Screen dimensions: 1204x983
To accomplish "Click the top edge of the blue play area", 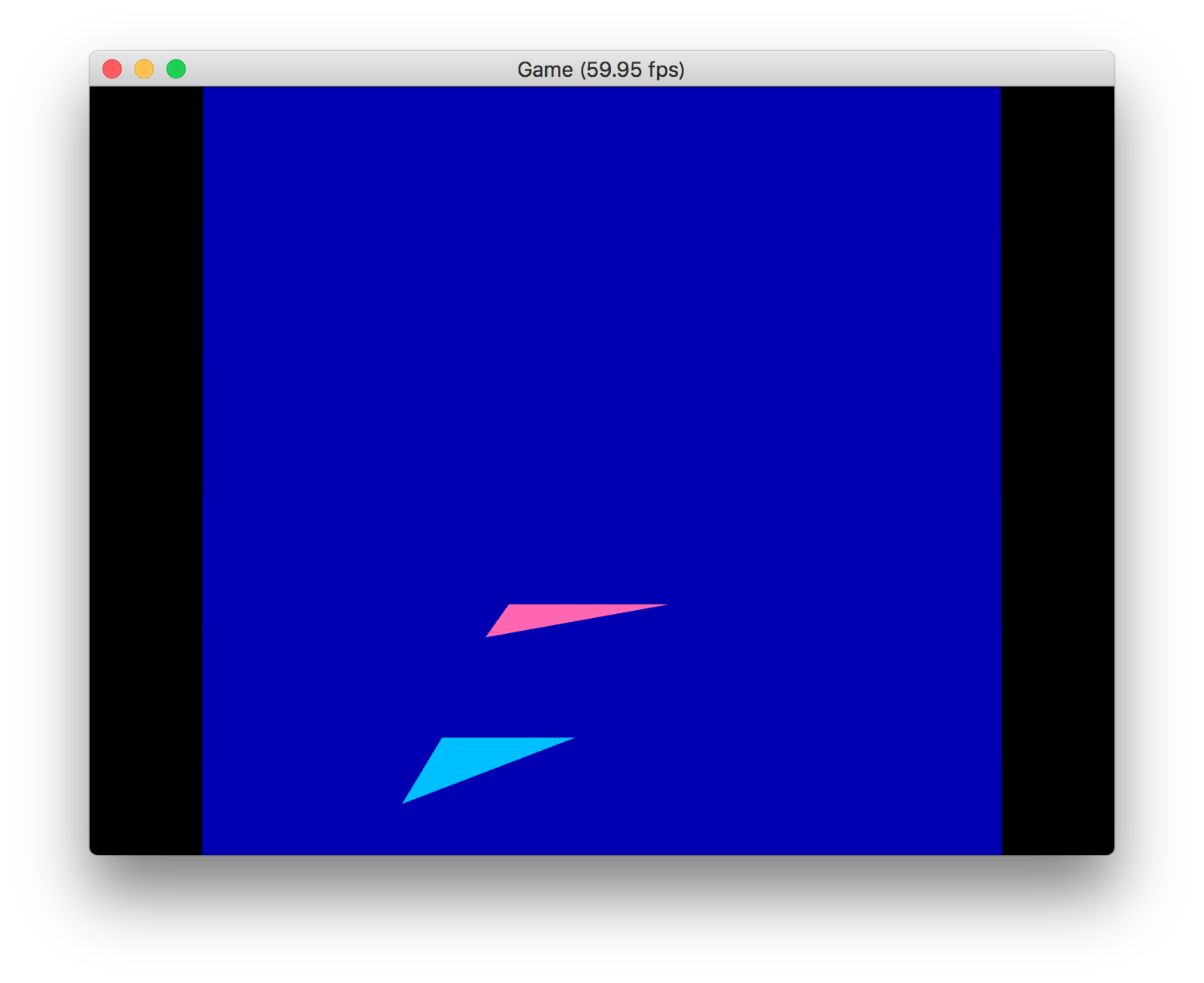I will (600, 90).
